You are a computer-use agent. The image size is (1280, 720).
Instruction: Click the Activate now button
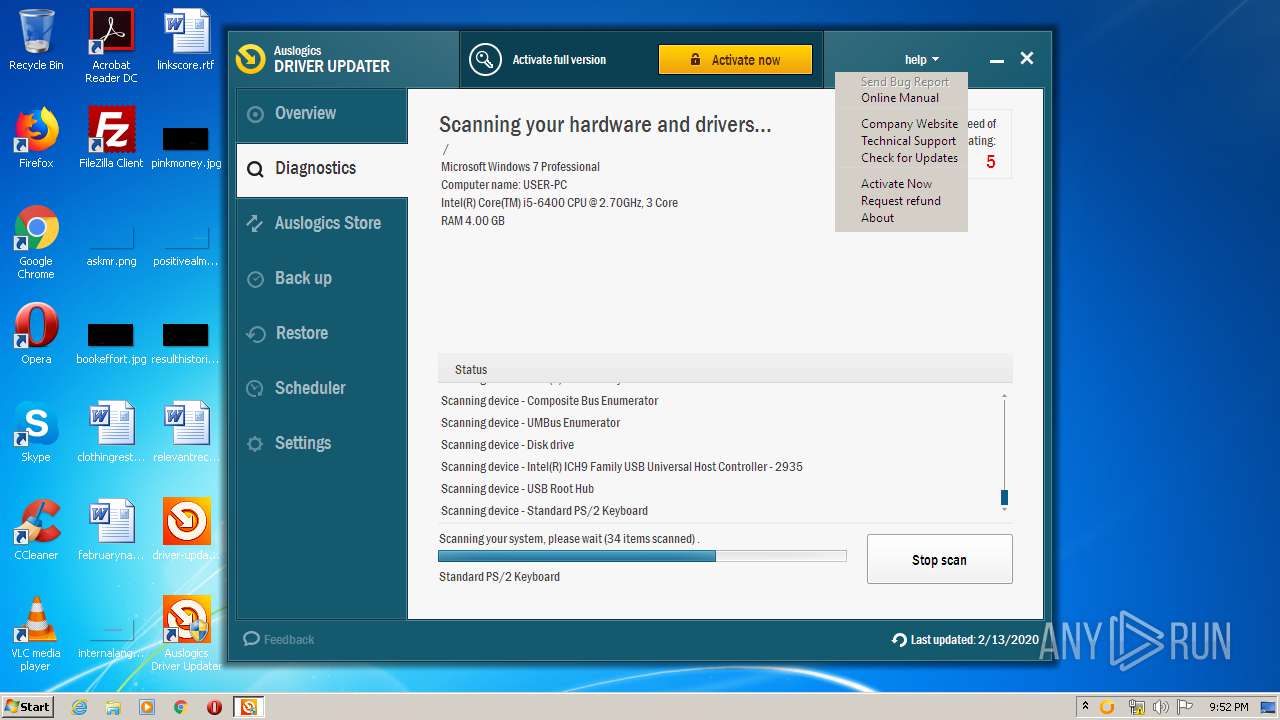click(x=735, y=60)
